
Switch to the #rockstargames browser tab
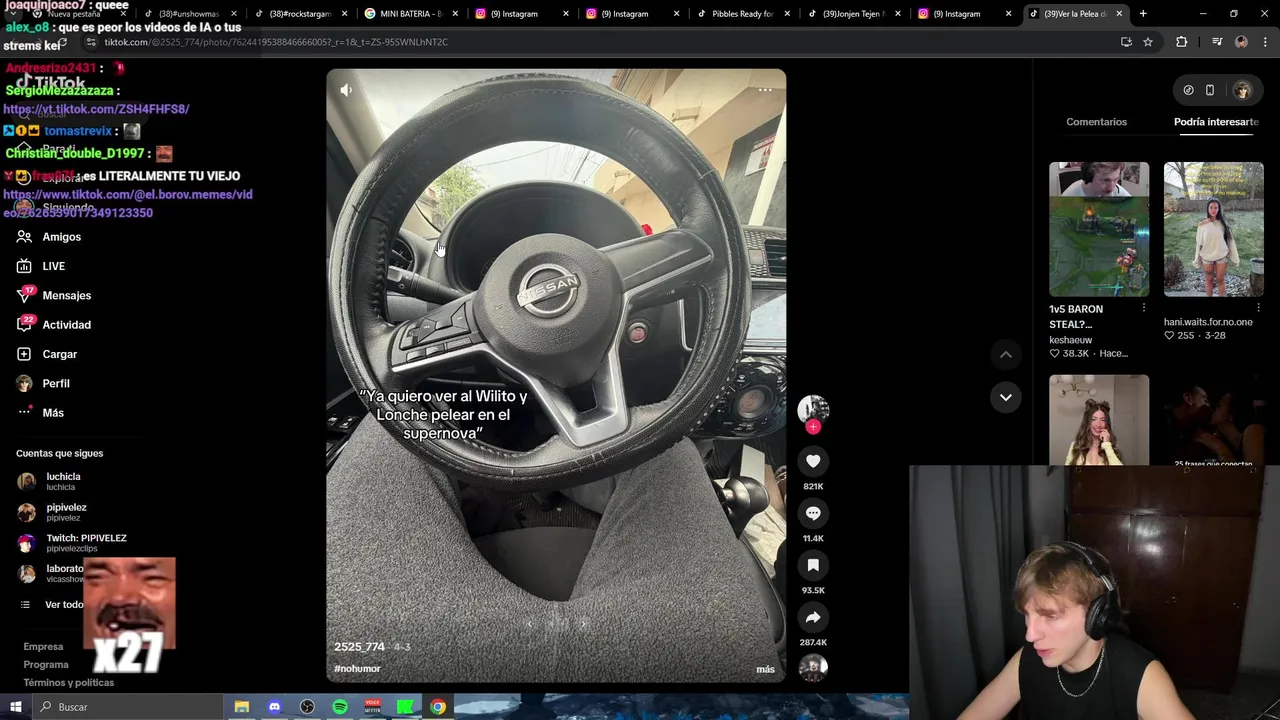coord(299,14)
